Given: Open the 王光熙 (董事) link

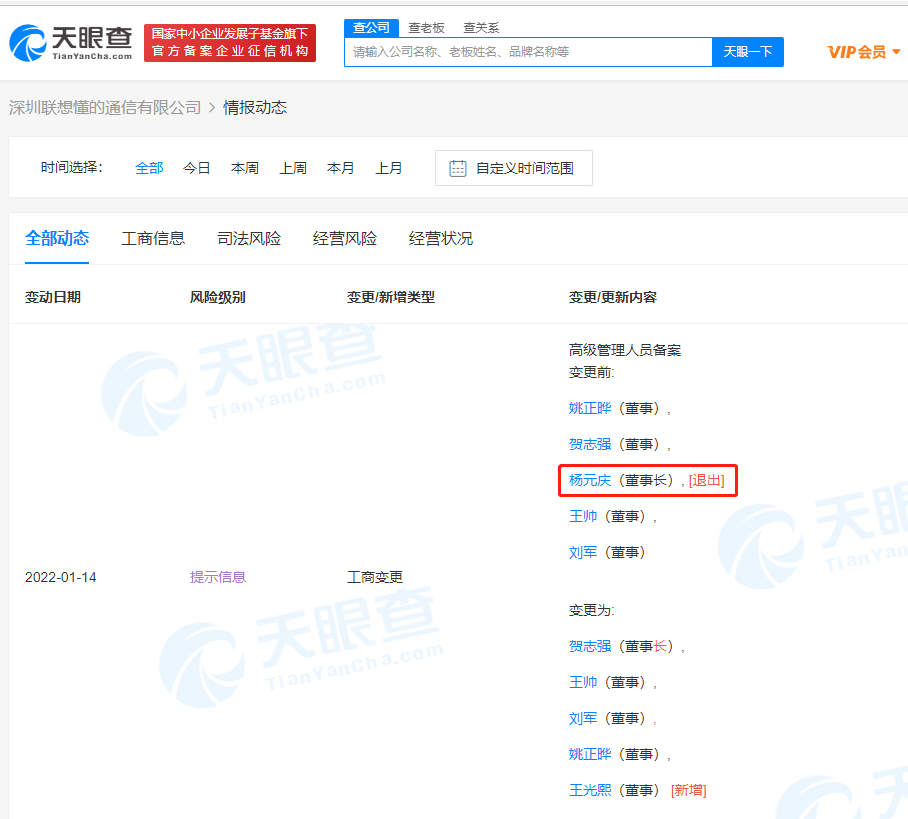Looking at the screenshot, I should (590, 790).
